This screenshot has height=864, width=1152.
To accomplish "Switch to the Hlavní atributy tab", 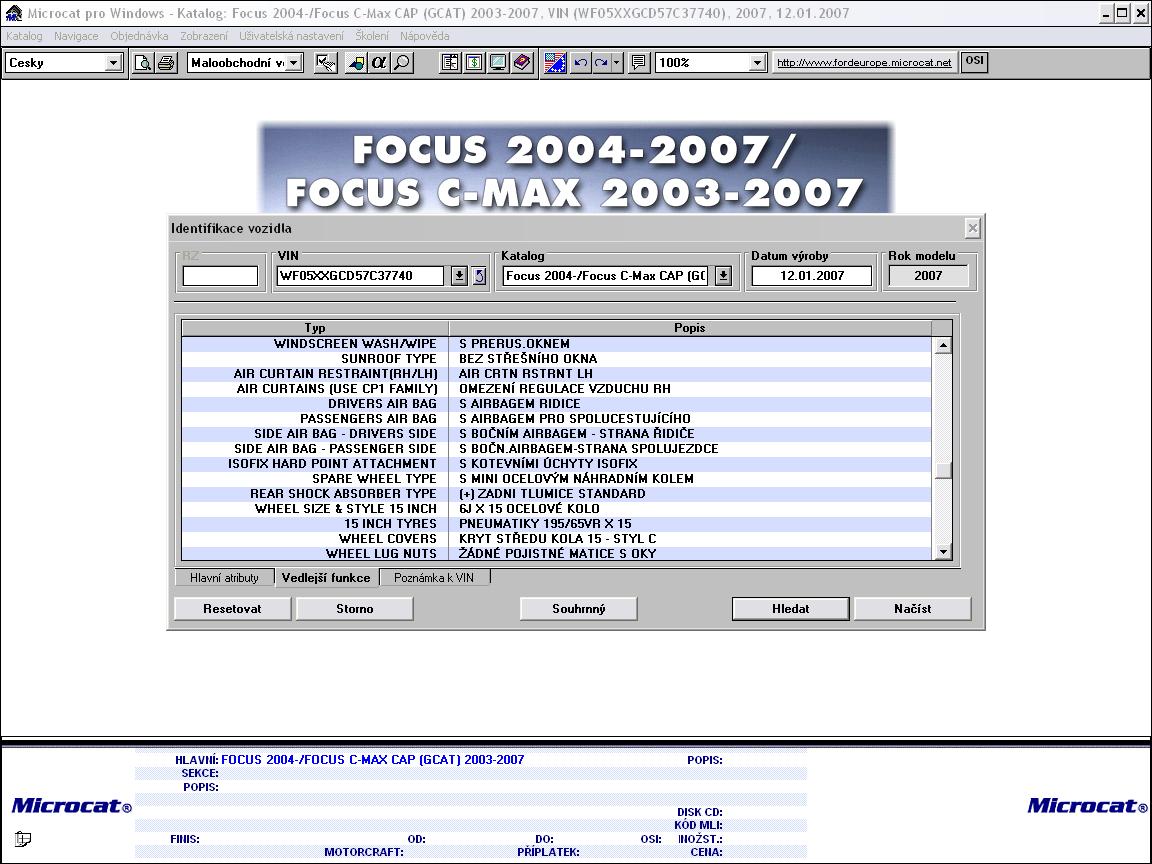I will (x=224, y=578).
